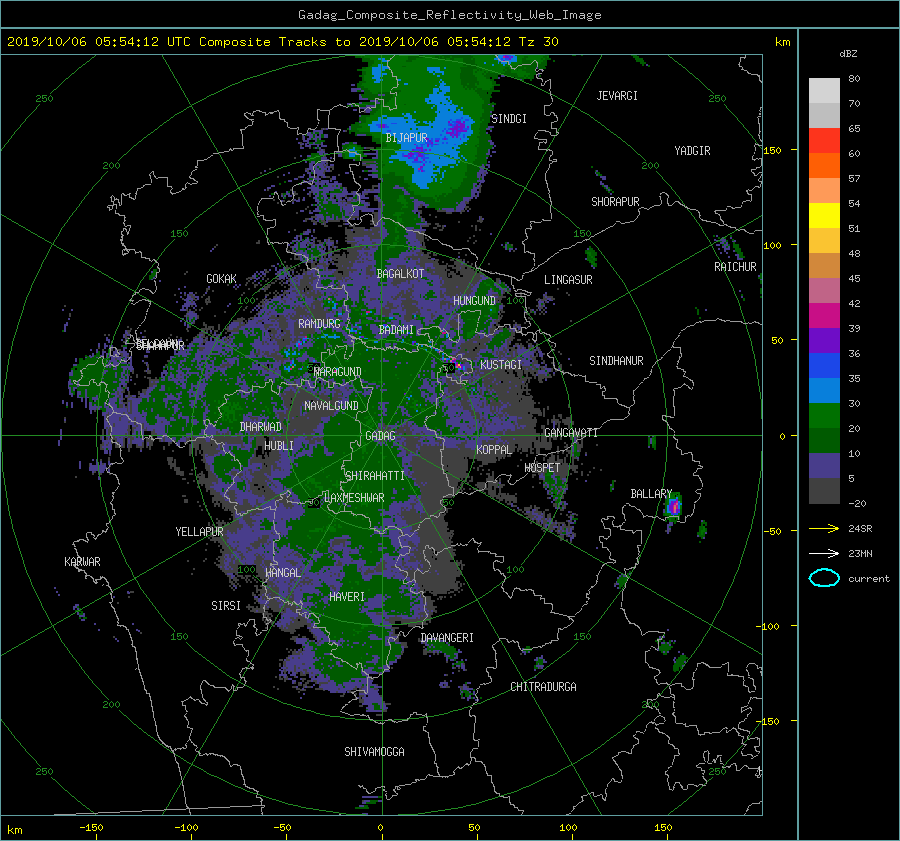This screenshot has width=900, height=841.
Task: Click the 100 tick on the bottom axis
Action: (568, 827)
